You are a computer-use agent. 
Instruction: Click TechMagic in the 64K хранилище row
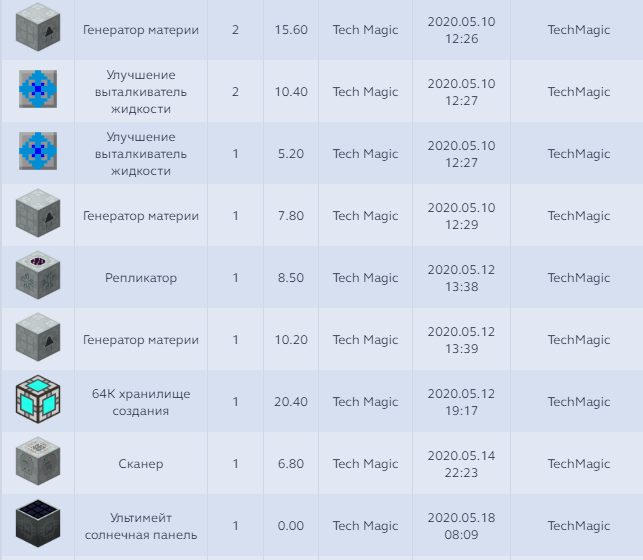tap(579, 402)
